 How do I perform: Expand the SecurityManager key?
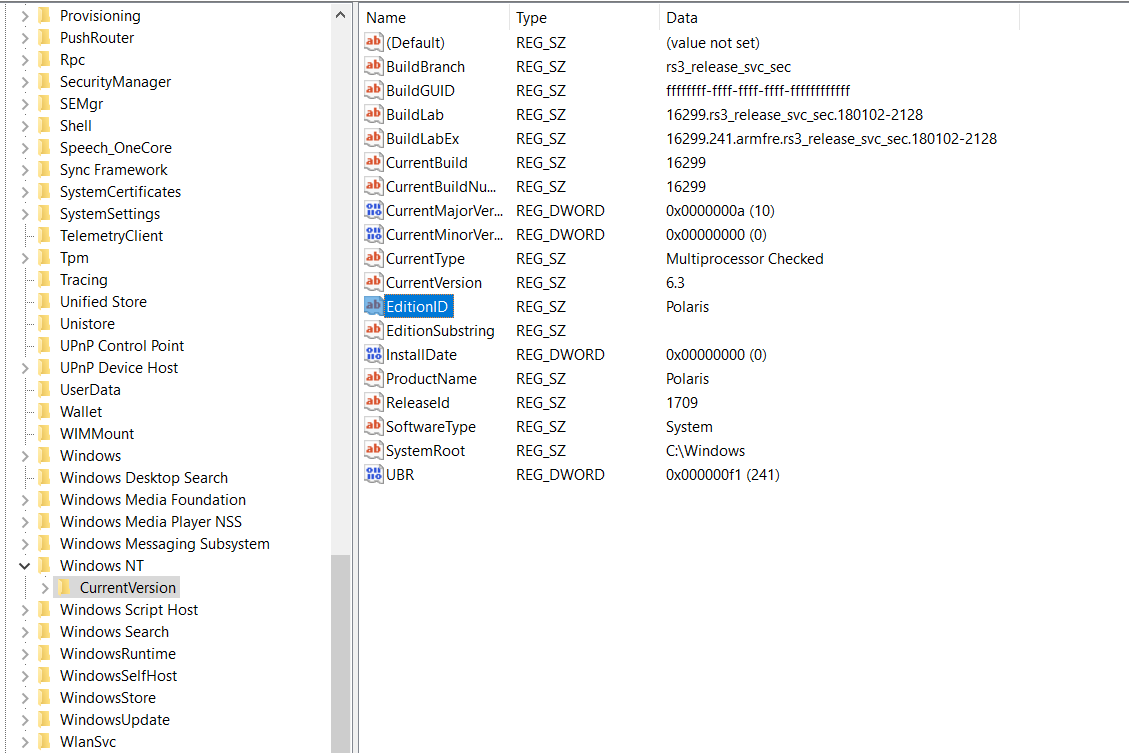pyautogui.click(x=23, y=81)
